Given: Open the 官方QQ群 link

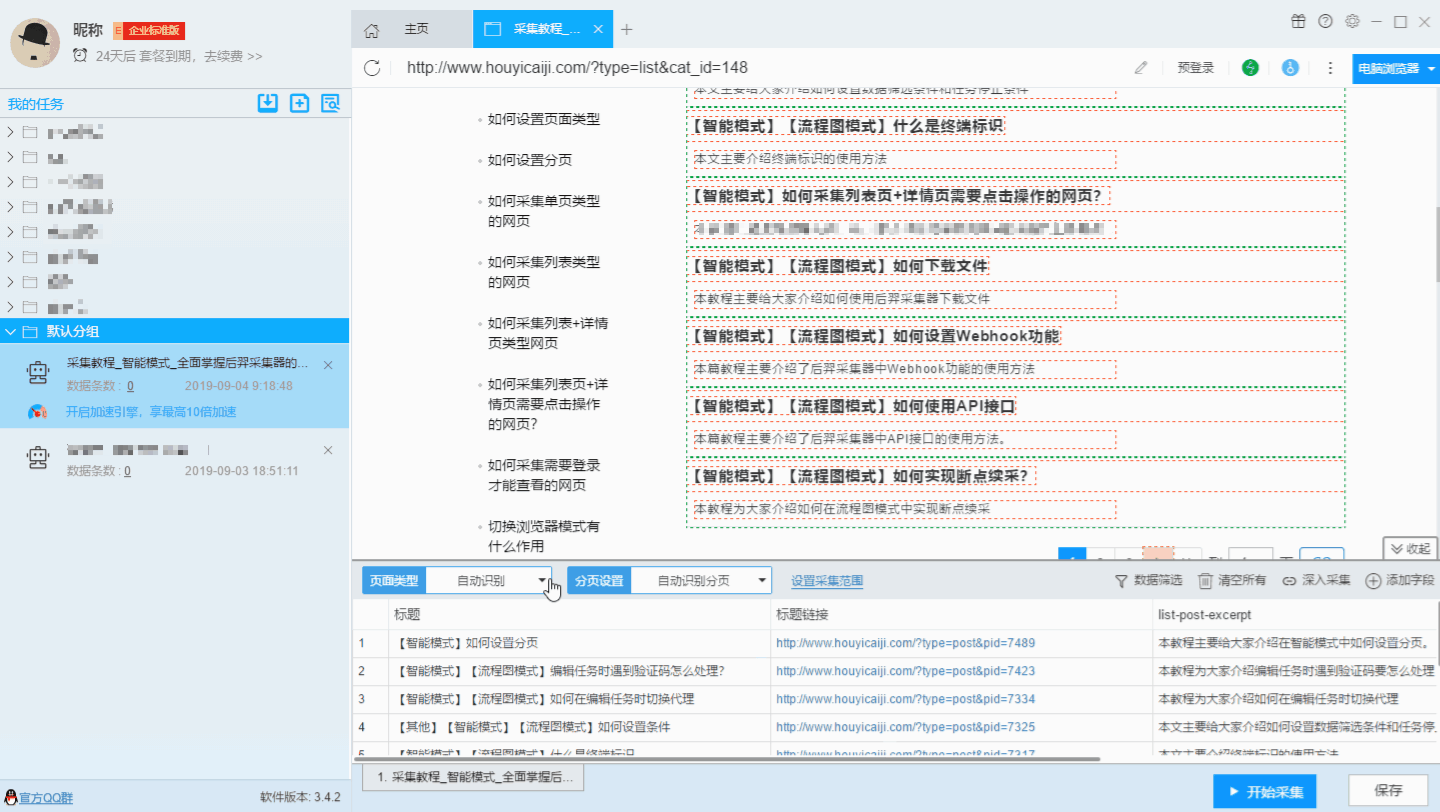Looking at the screenshot, I should (46, 797).
